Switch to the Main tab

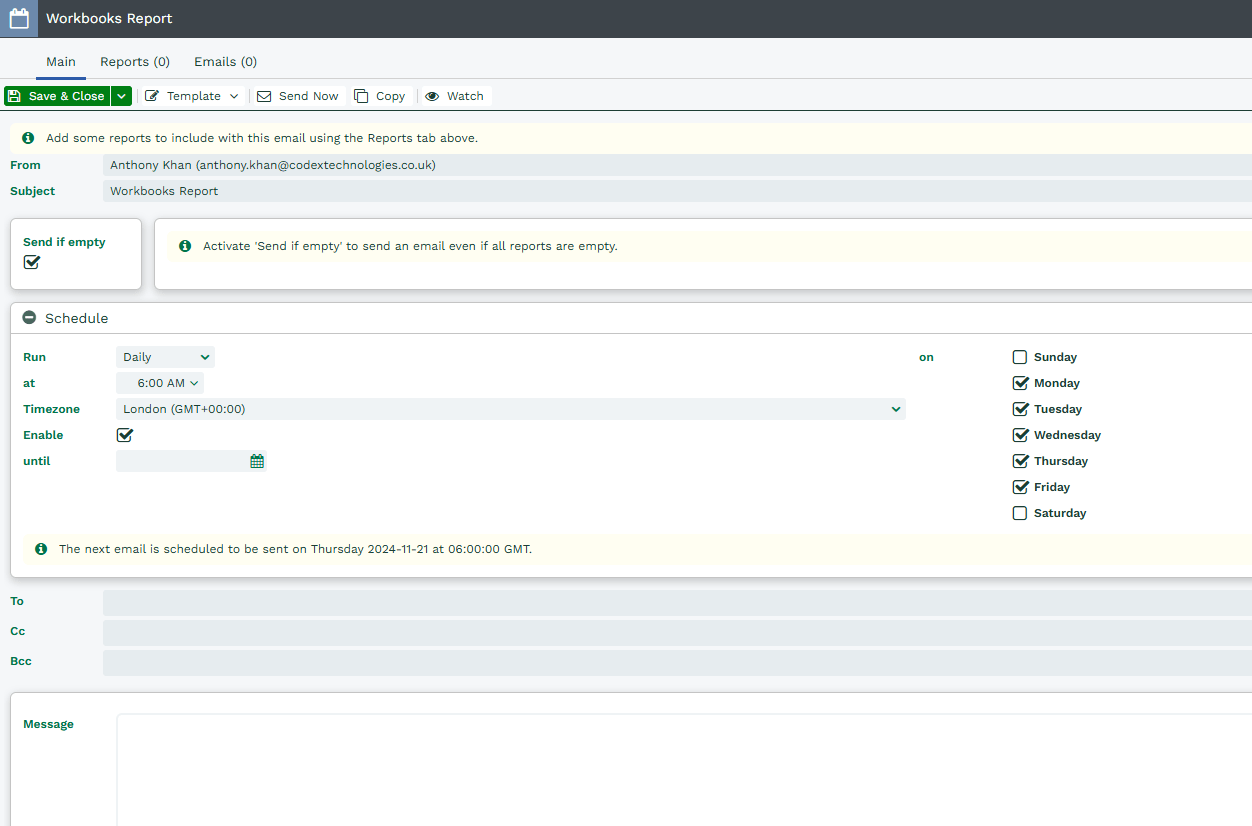pyautogui.click(x=61, y=62)
